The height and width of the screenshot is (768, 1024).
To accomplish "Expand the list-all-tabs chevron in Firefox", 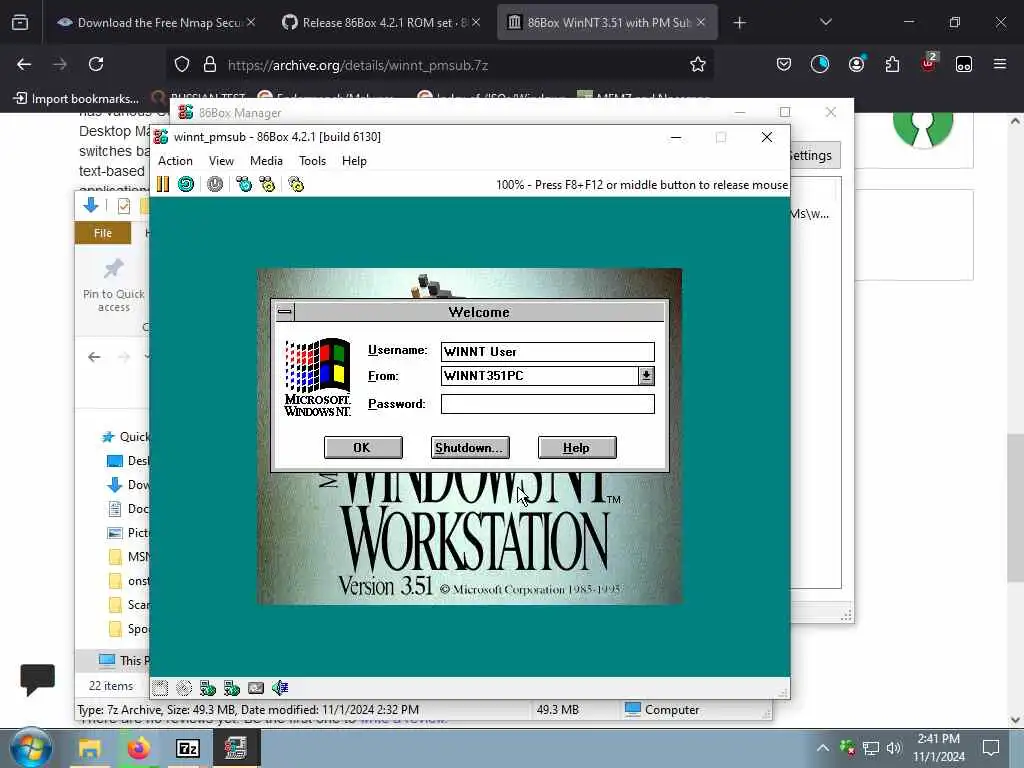I will [x=825, y=22].
